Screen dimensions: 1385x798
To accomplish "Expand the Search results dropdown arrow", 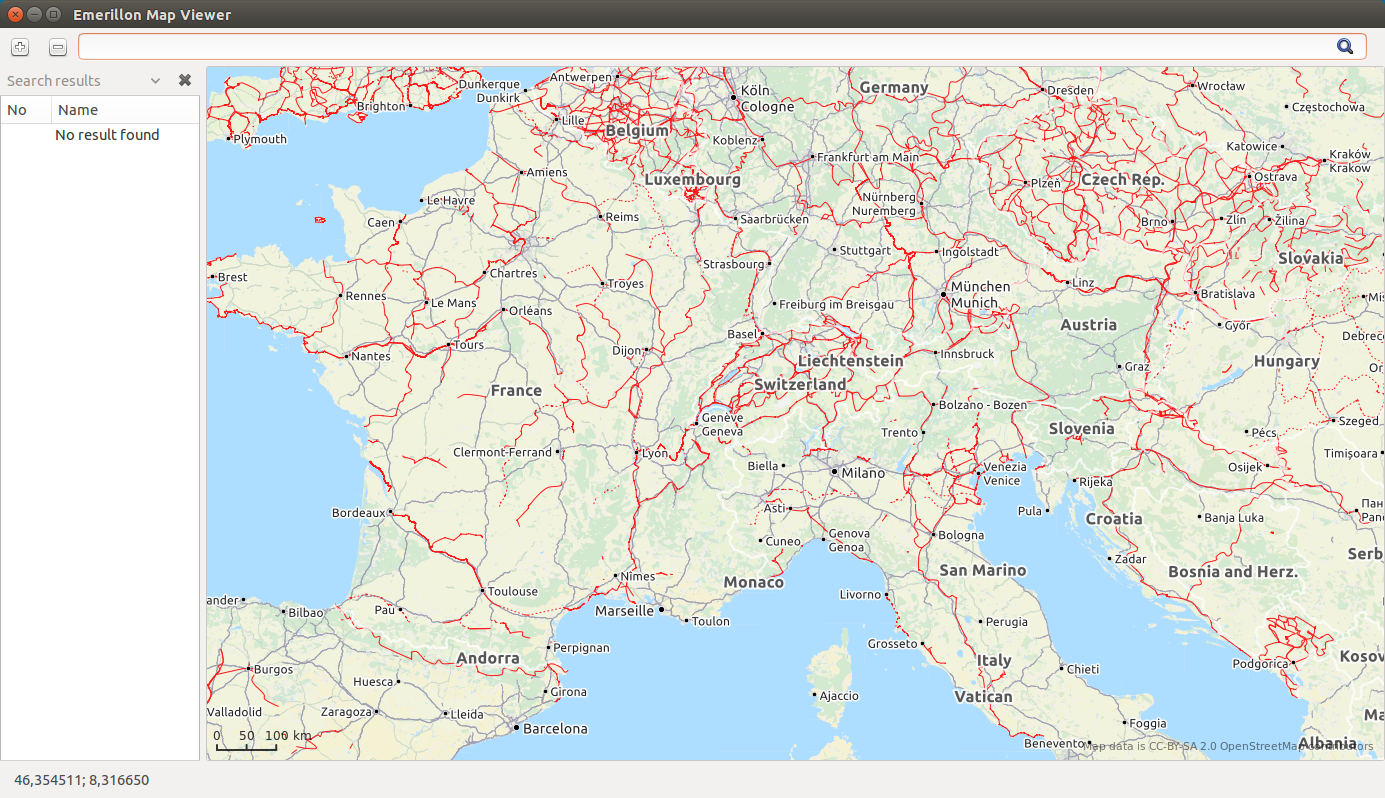I will tap(155, 81).
